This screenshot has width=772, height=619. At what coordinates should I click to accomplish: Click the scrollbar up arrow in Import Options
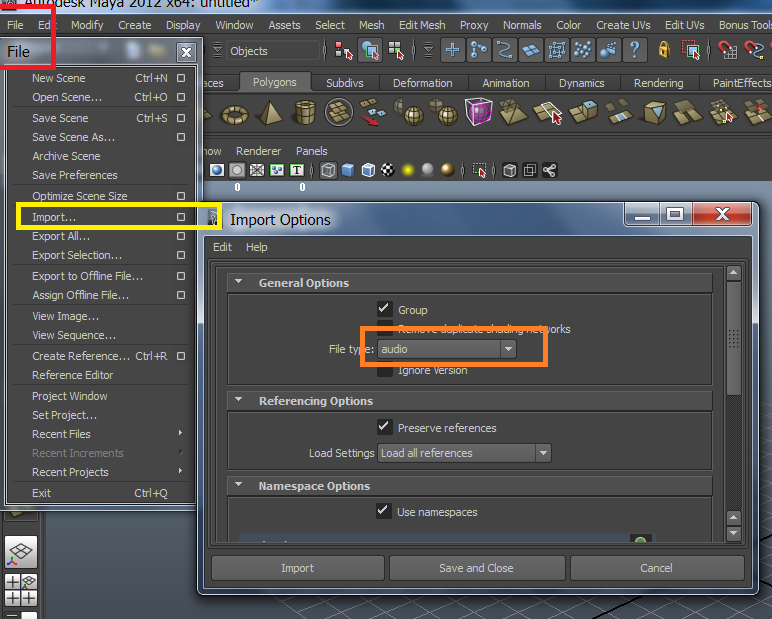[734, 272]
